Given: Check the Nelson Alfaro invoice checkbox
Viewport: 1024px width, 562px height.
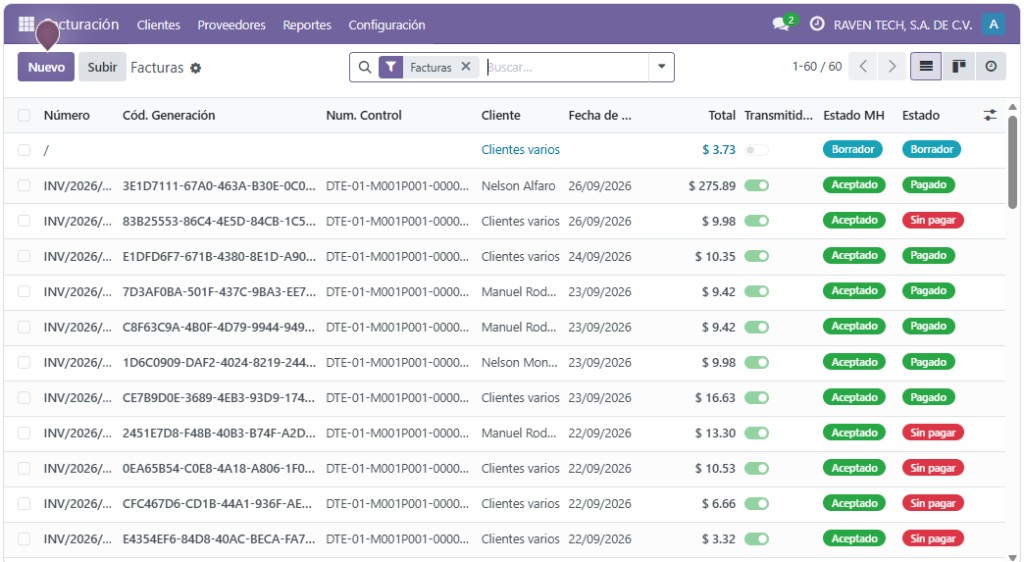Looking at the screenshot, I should coord(24,185).
